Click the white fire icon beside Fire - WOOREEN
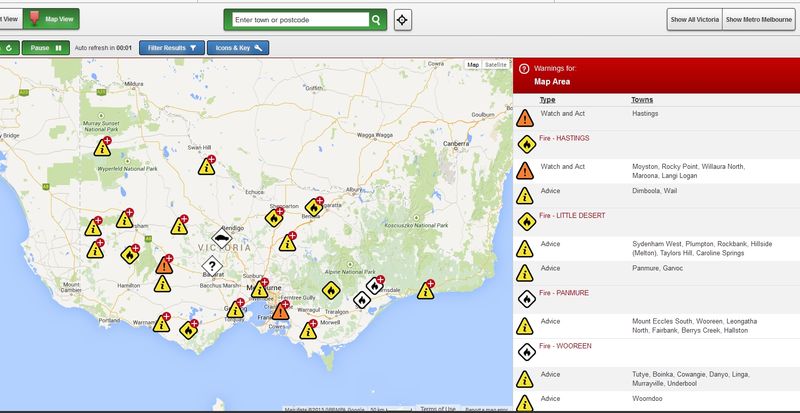800x413 pixels. 527,352
